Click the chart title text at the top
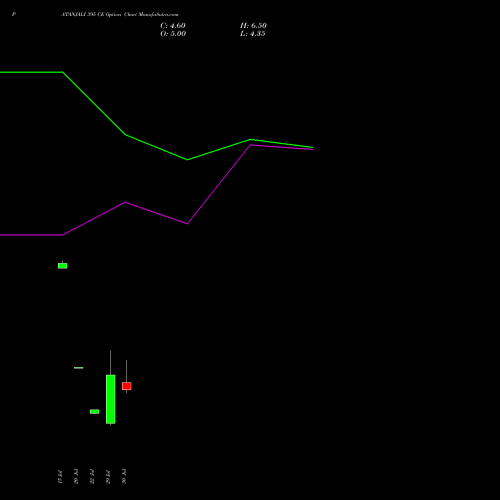 coord(120,15)
